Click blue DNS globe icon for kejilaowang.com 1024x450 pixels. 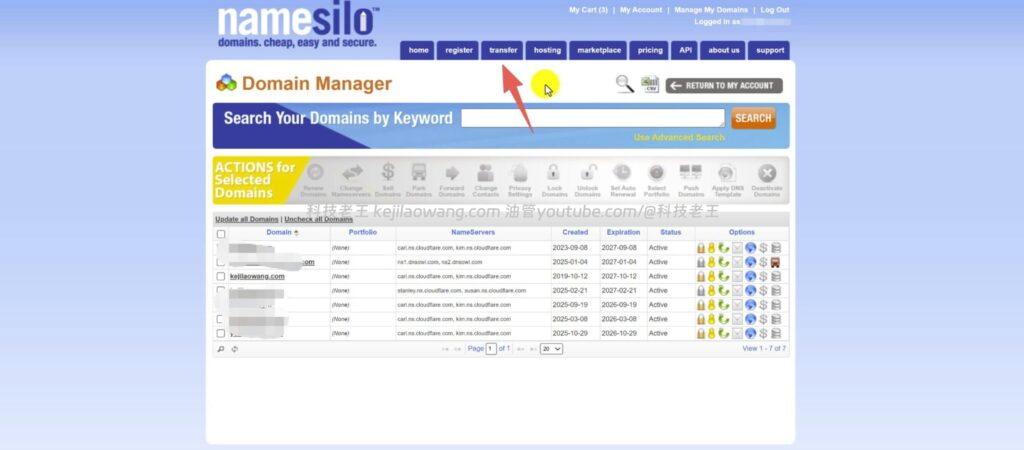click(750, 276)
